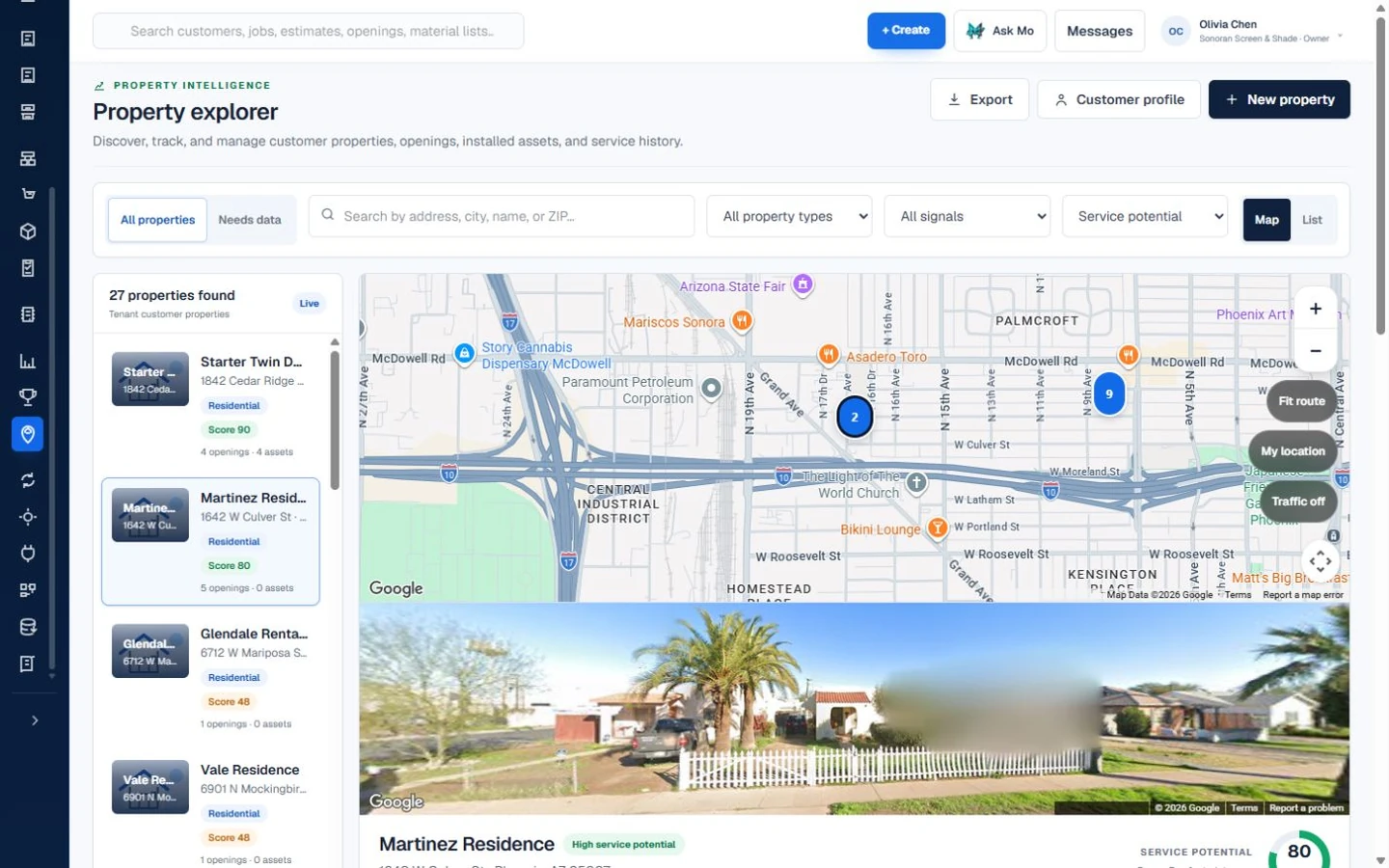Select the All properties tab
Image resolution: width=1389 pixels, height=868 pixels.
coord(157,220)
